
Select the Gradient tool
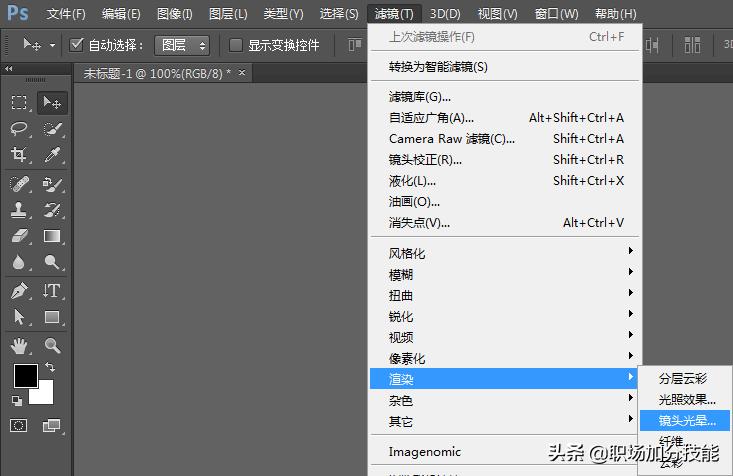[52, 236]
